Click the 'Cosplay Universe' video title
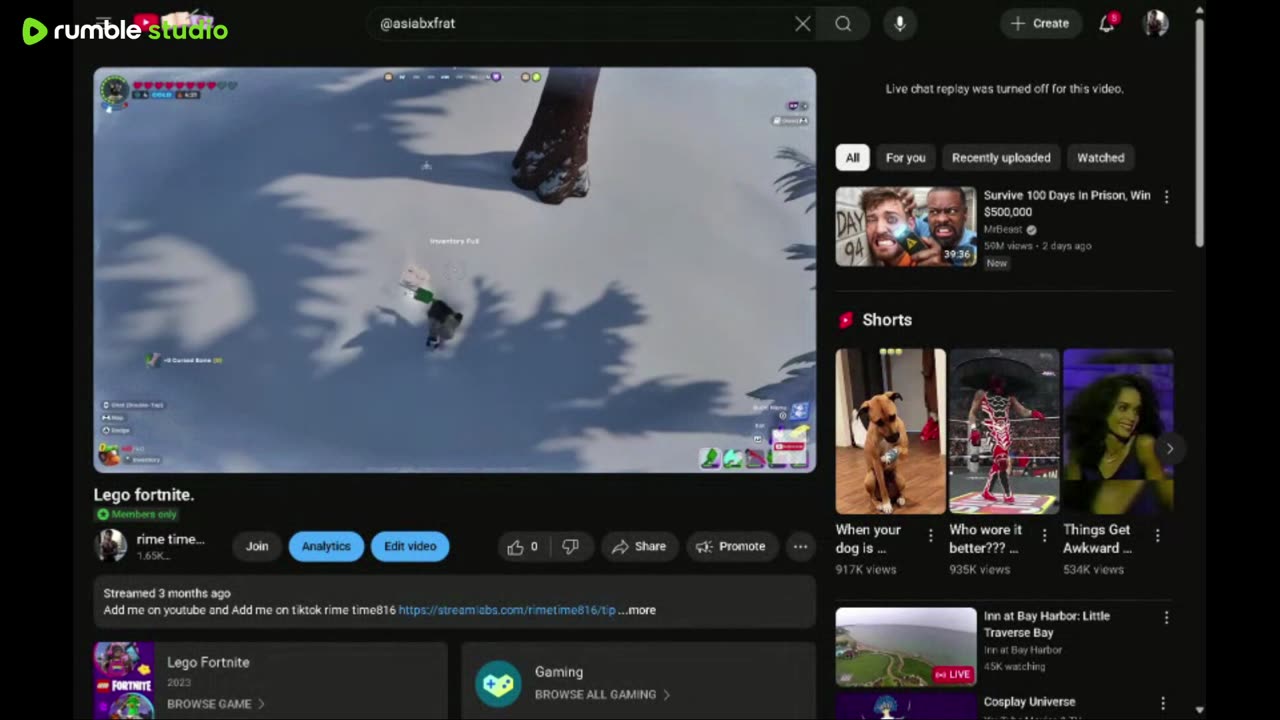This screenshot has height=720, width=1280. (1029, 702)
